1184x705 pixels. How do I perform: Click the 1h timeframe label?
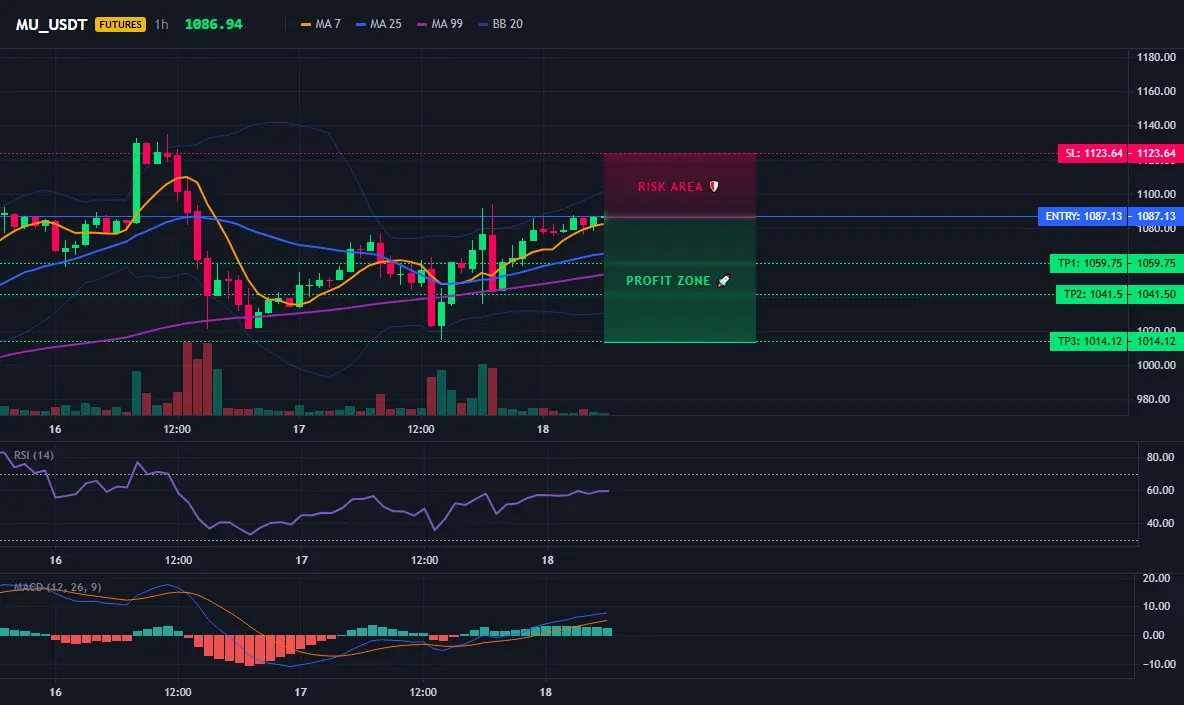click(x=162, y=24)
